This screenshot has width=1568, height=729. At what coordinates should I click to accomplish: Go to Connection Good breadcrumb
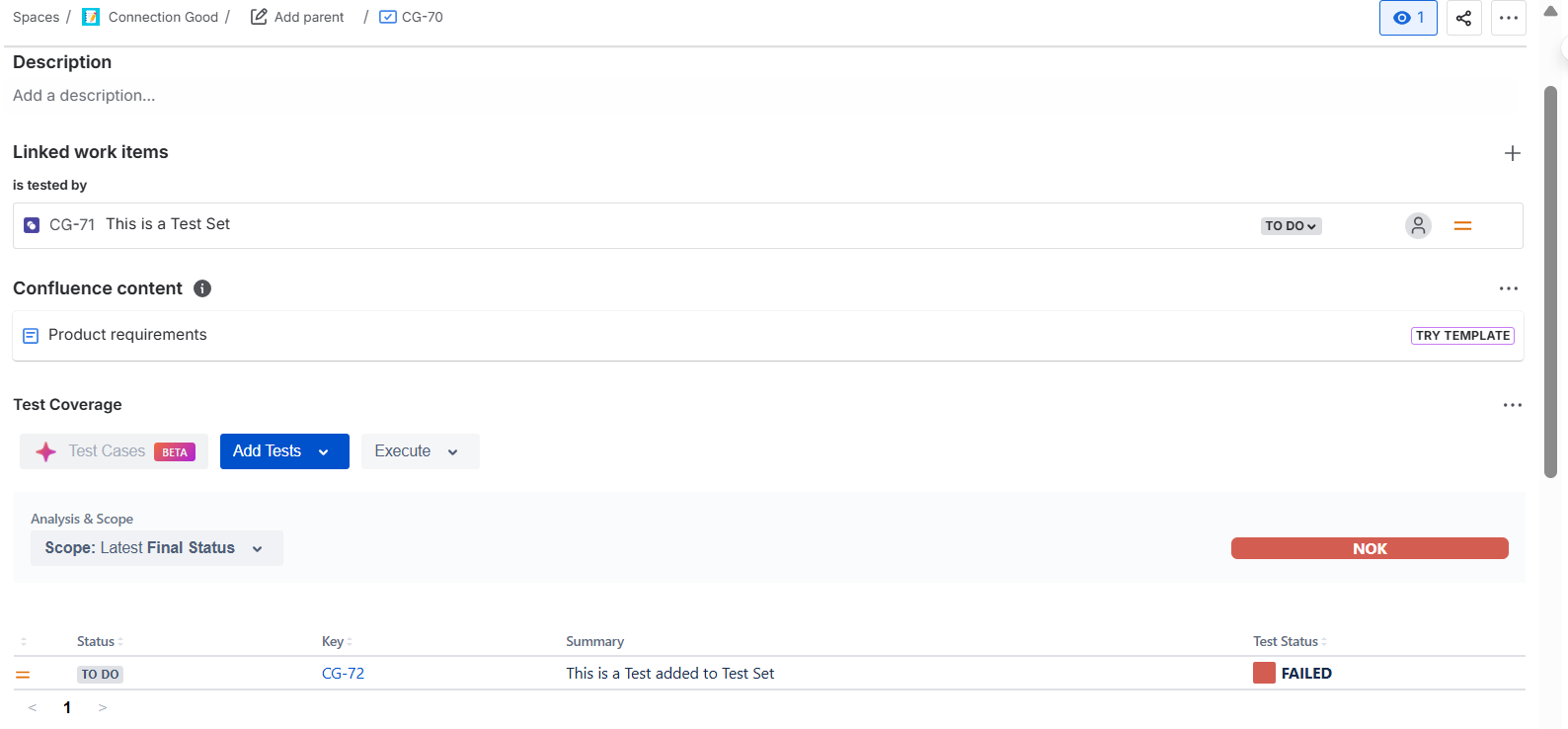point(162,17)
